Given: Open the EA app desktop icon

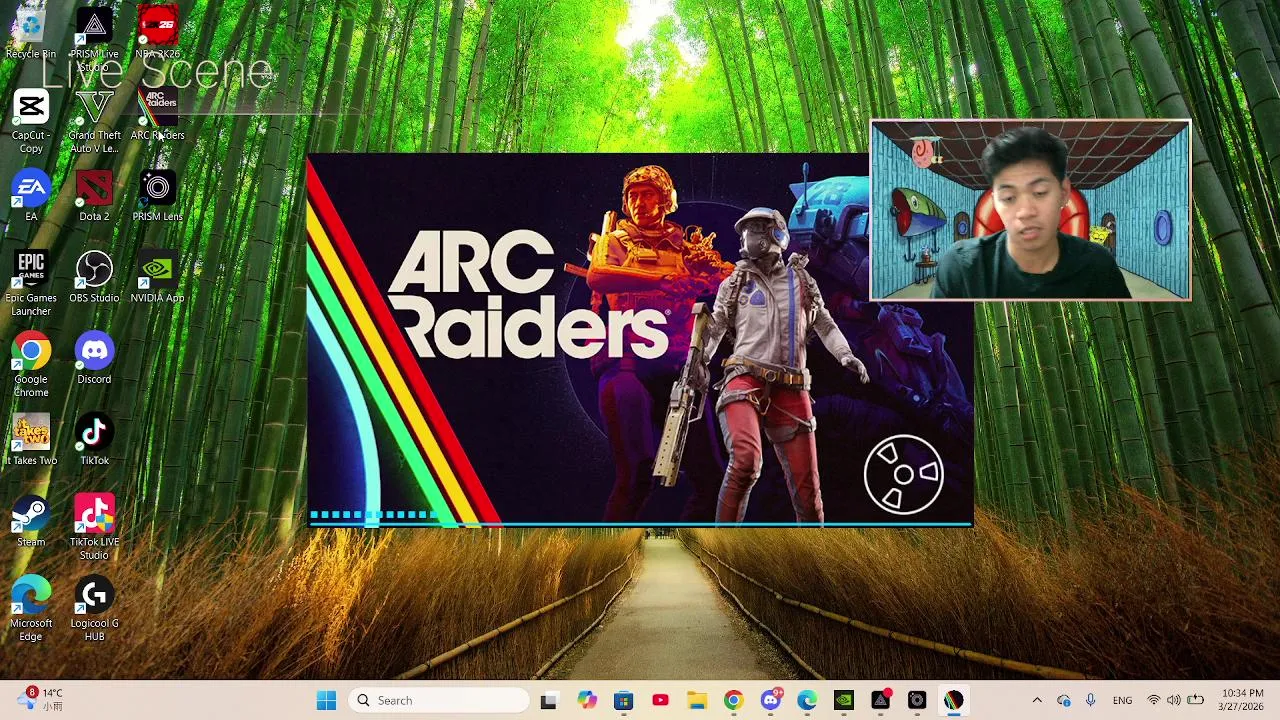Looking at the screenshot, I should 31,197.
